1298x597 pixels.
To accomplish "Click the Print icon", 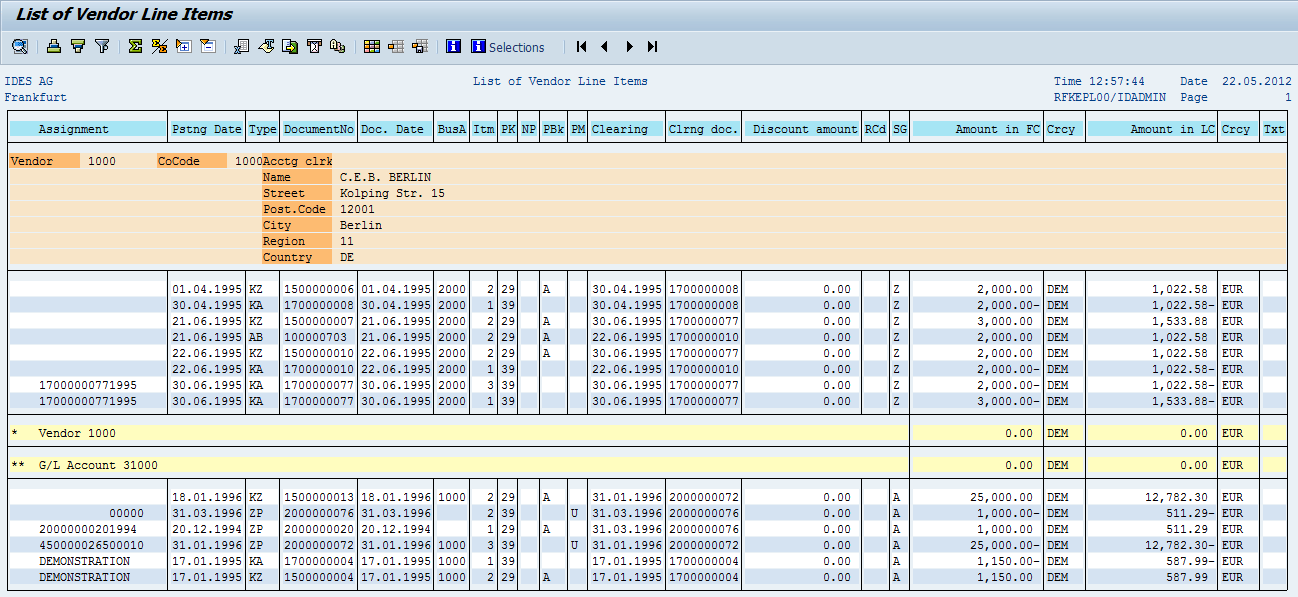I will pos(54,46).
